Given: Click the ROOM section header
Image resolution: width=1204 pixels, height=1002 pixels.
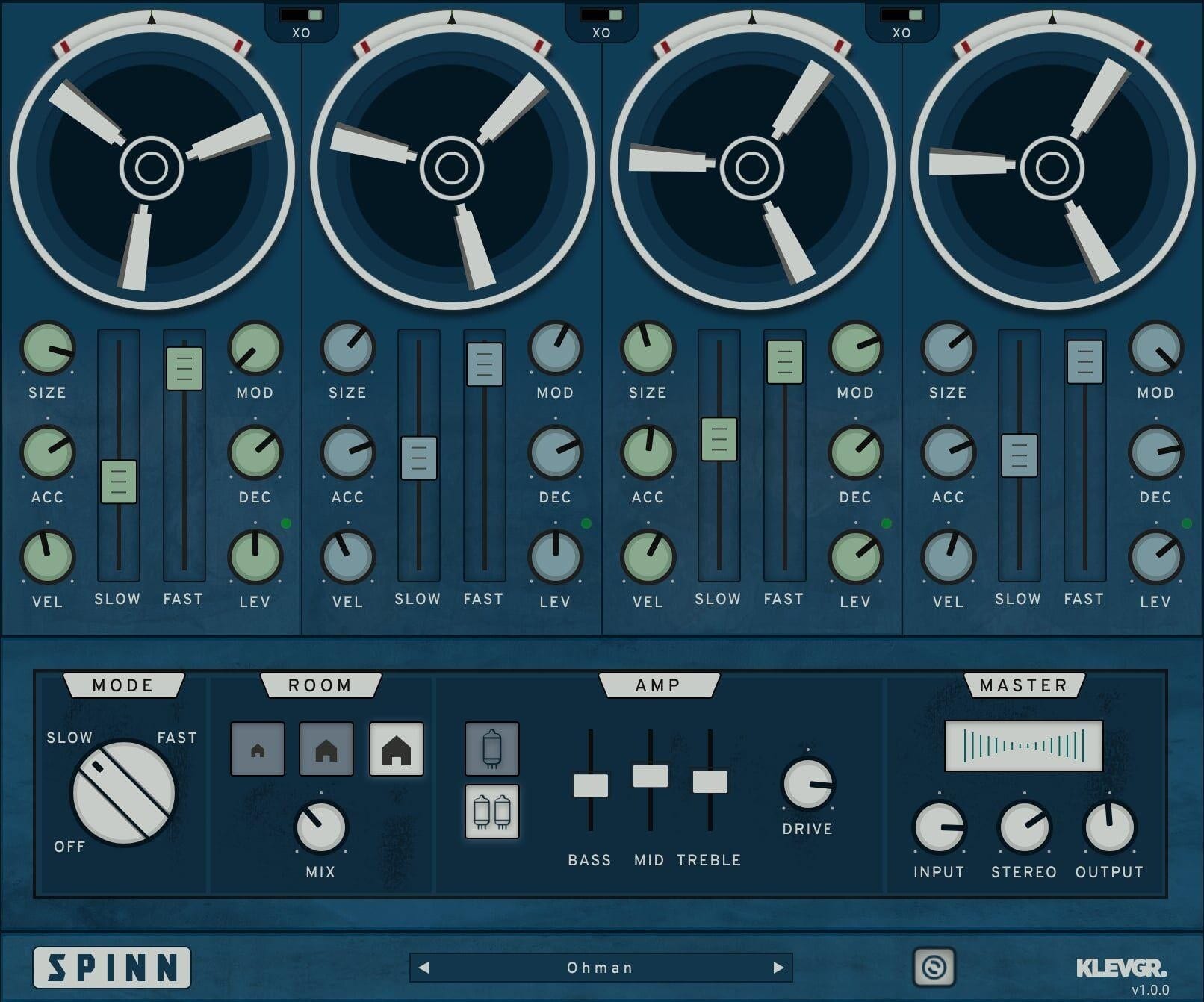Looking at the screenshot, I should point(320,685).
